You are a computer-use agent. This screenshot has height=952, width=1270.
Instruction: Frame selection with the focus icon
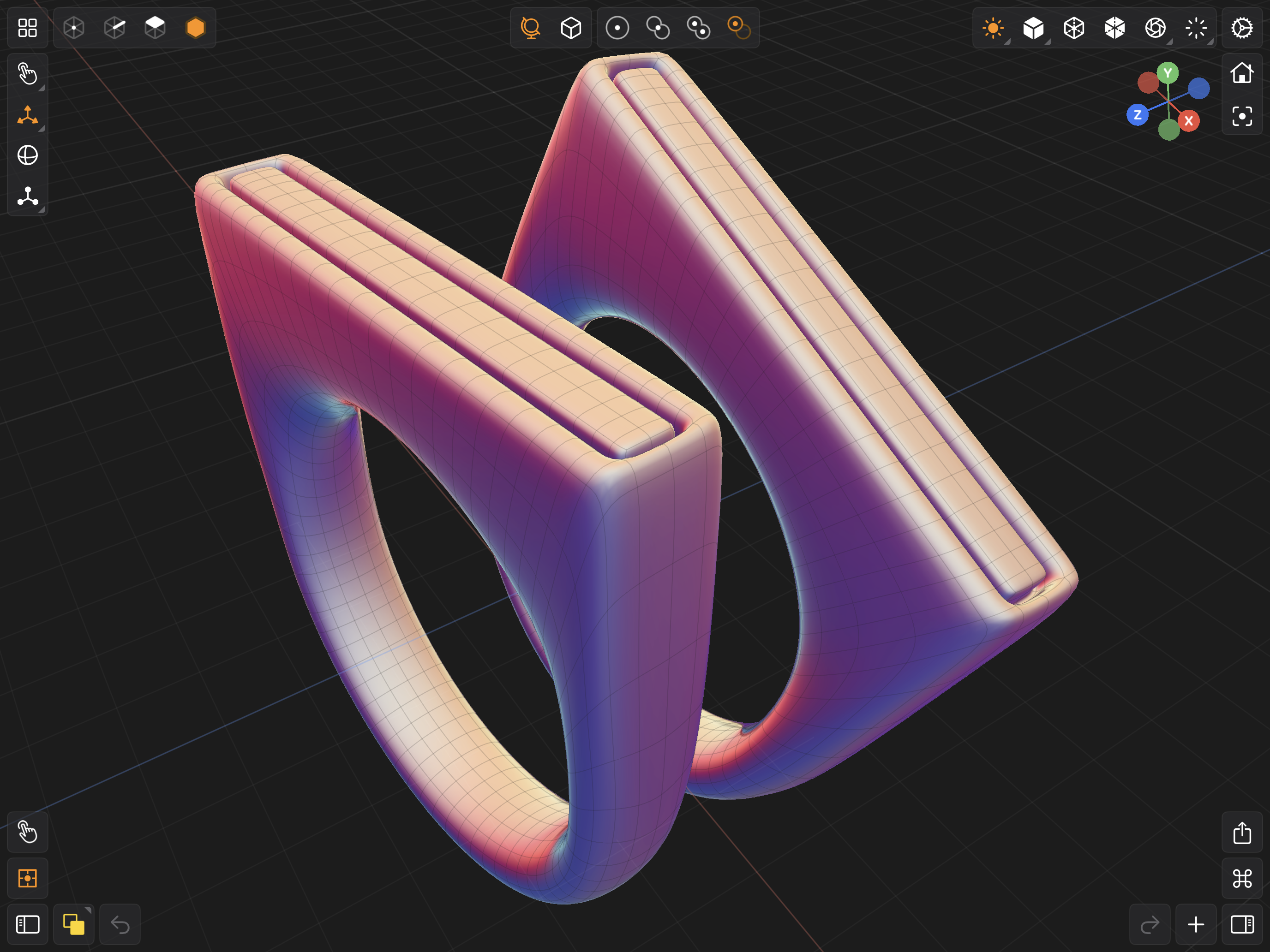click(1242, 117)
